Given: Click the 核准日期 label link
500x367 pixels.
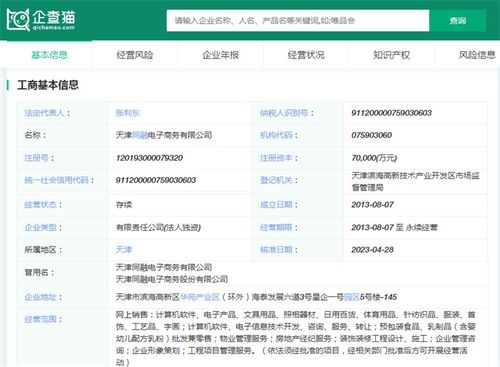Looking at the screenshot, I should [276, 249].
